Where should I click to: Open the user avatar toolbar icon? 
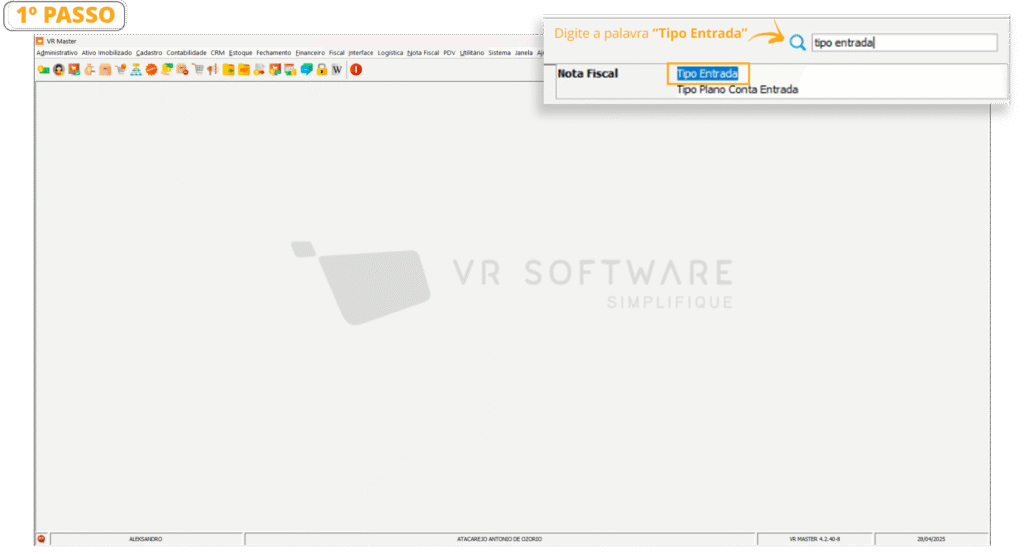[x=59, y=70]
